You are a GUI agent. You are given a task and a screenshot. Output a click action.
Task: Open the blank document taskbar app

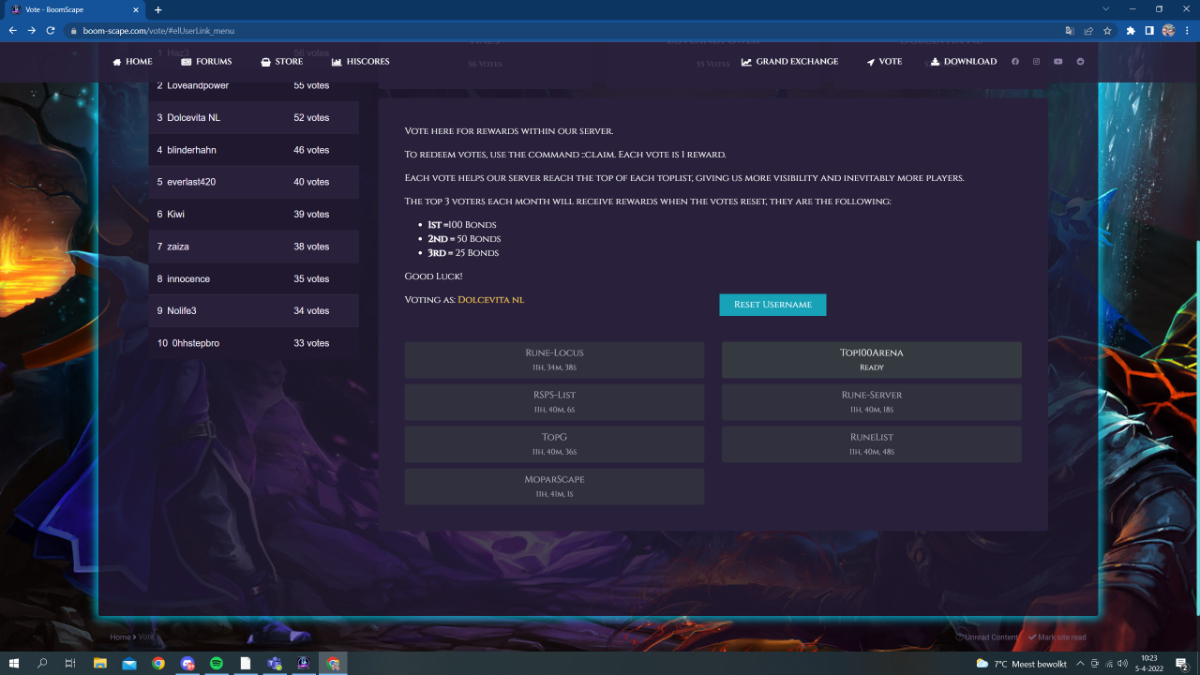245,663
